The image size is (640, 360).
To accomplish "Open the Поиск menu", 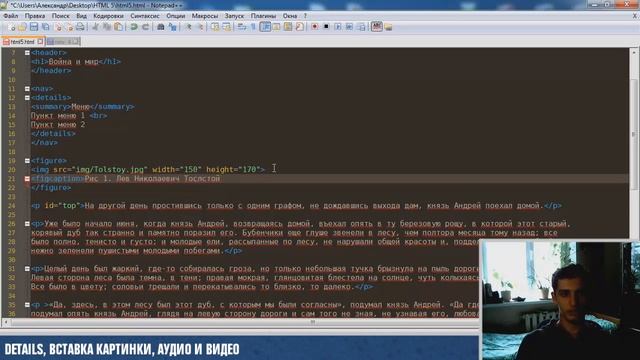I will click(x=60, y=16).
